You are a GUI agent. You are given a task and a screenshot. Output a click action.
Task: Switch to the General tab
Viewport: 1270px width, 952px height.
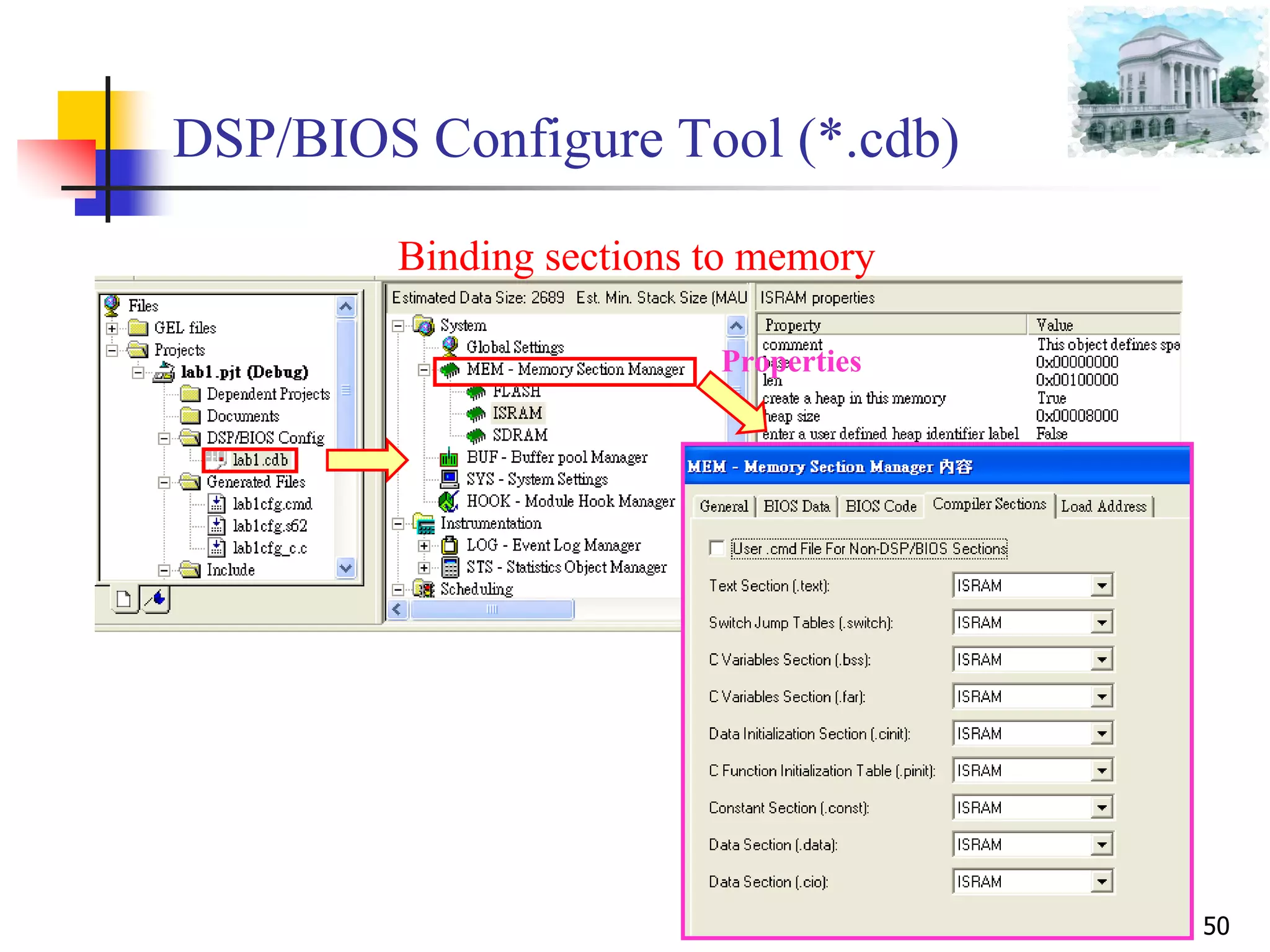tap(724, 506)
